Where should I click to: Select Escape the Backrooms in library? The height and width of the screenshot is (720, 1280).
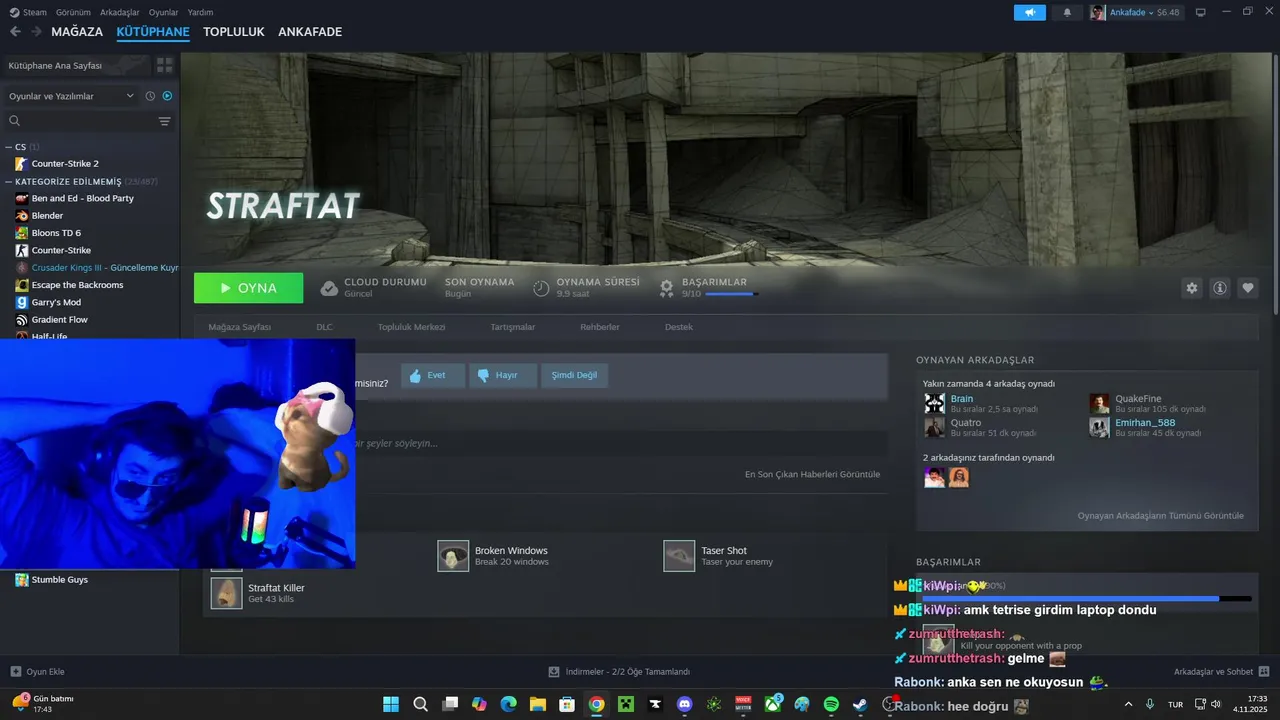[x=78, y=285]
